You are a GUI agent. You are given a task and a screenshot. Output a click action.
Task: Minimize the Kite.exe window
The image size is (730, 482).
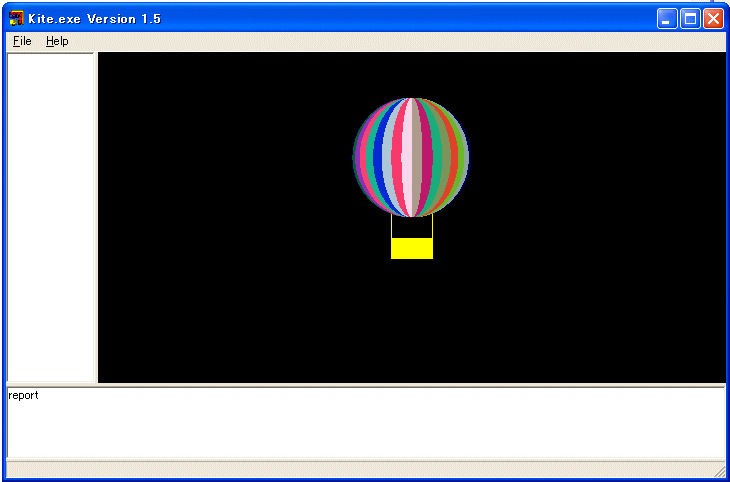click(667, 19)
